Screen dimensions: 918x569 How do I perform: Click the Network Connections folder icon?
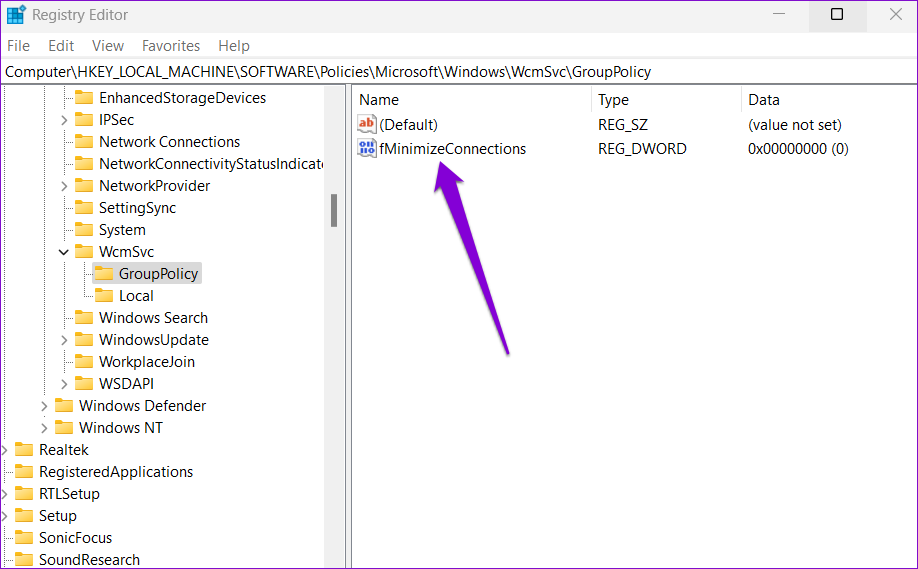pyautogui.click(x=84, y=142)
